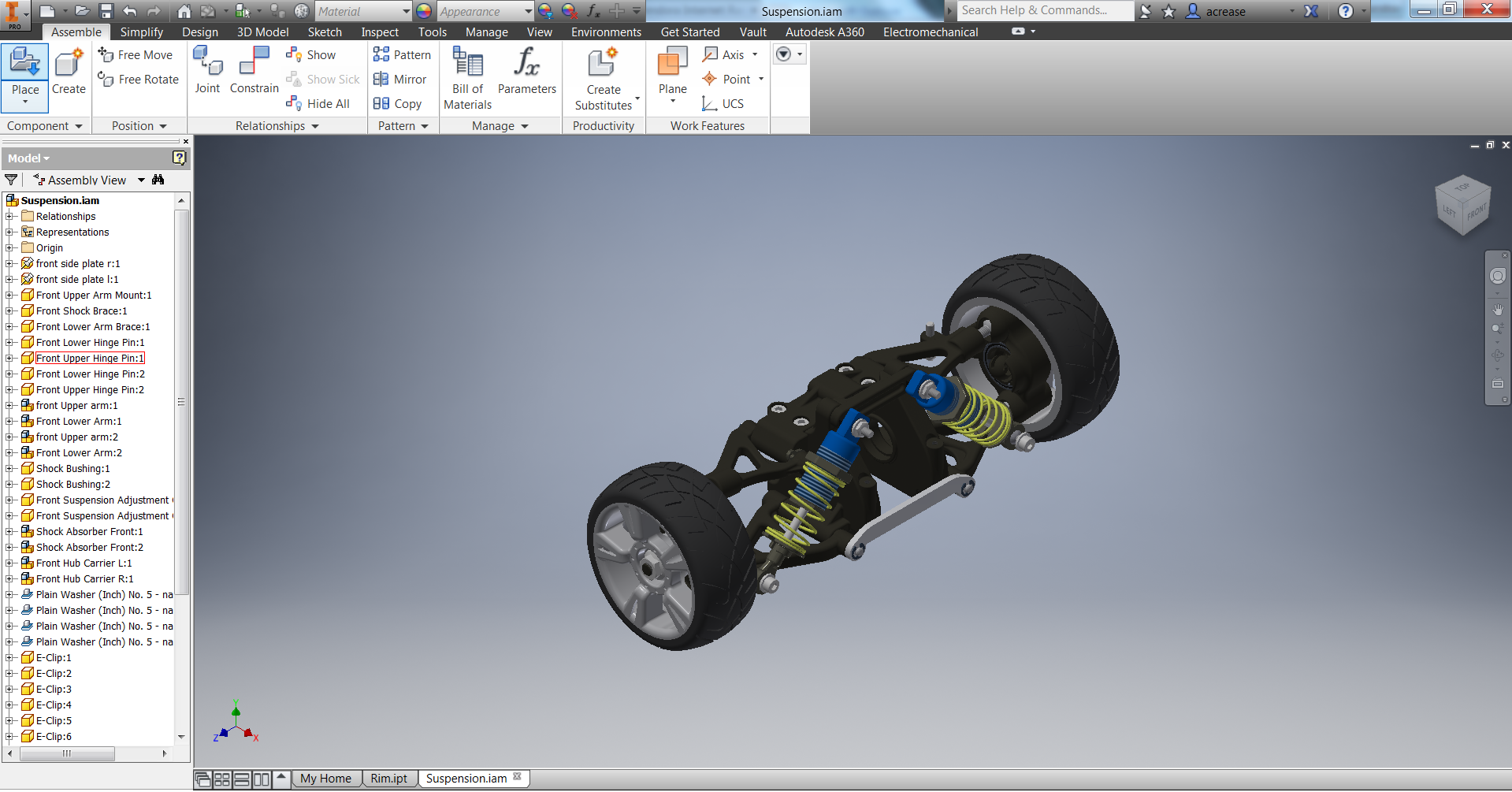Activate the Pan tool on the navigation bar

coord(1498,309)
